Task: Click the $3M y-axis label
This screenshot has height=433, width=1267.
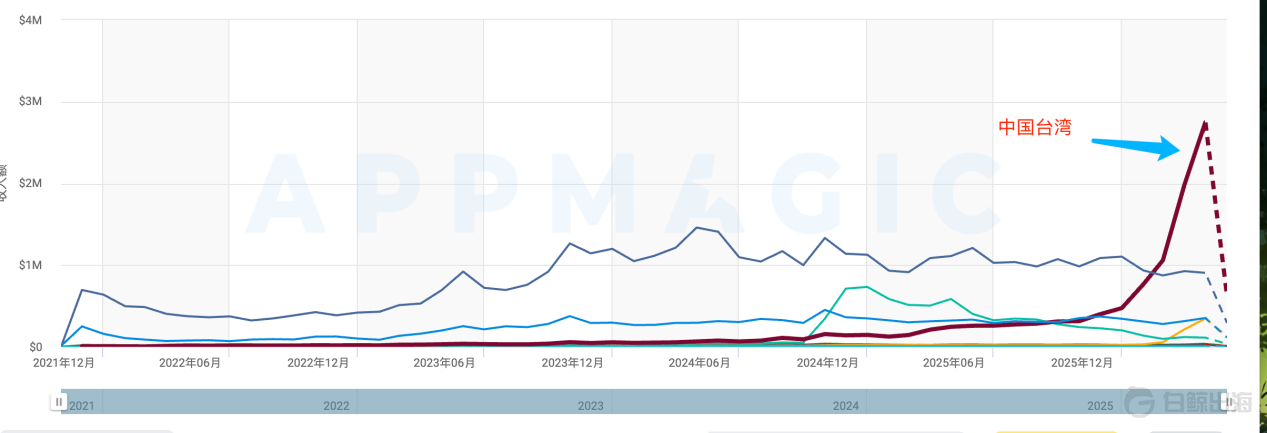Action: tap(29, 102)
